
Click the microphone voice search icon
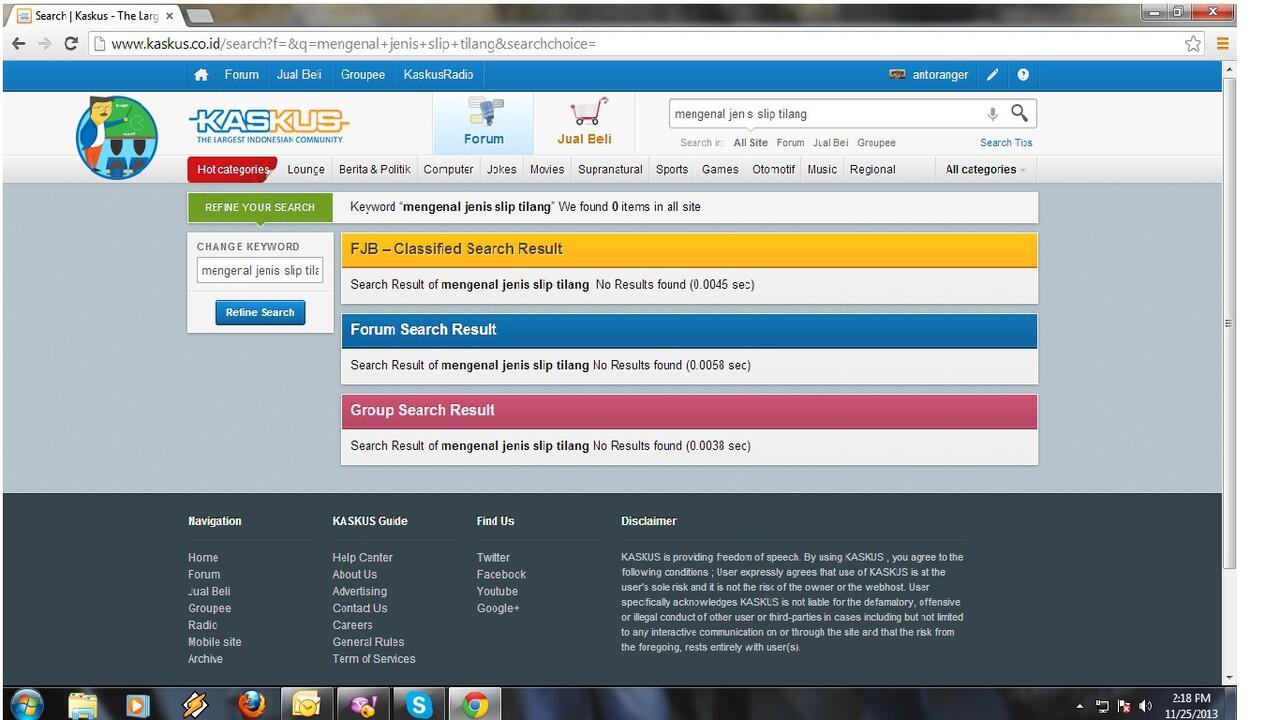[992, 114]
